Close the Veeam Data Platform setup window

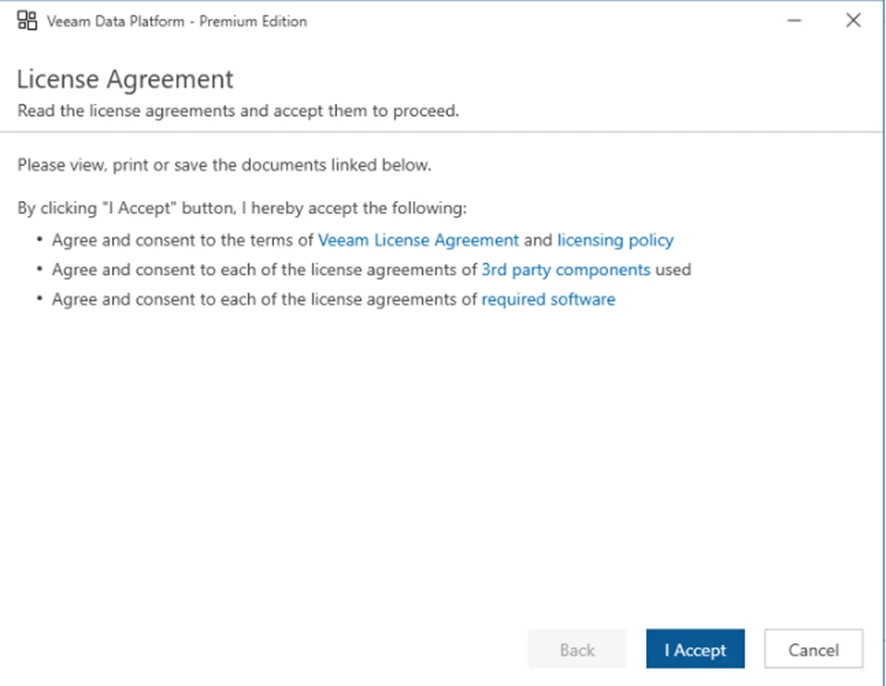click(853, 21)
